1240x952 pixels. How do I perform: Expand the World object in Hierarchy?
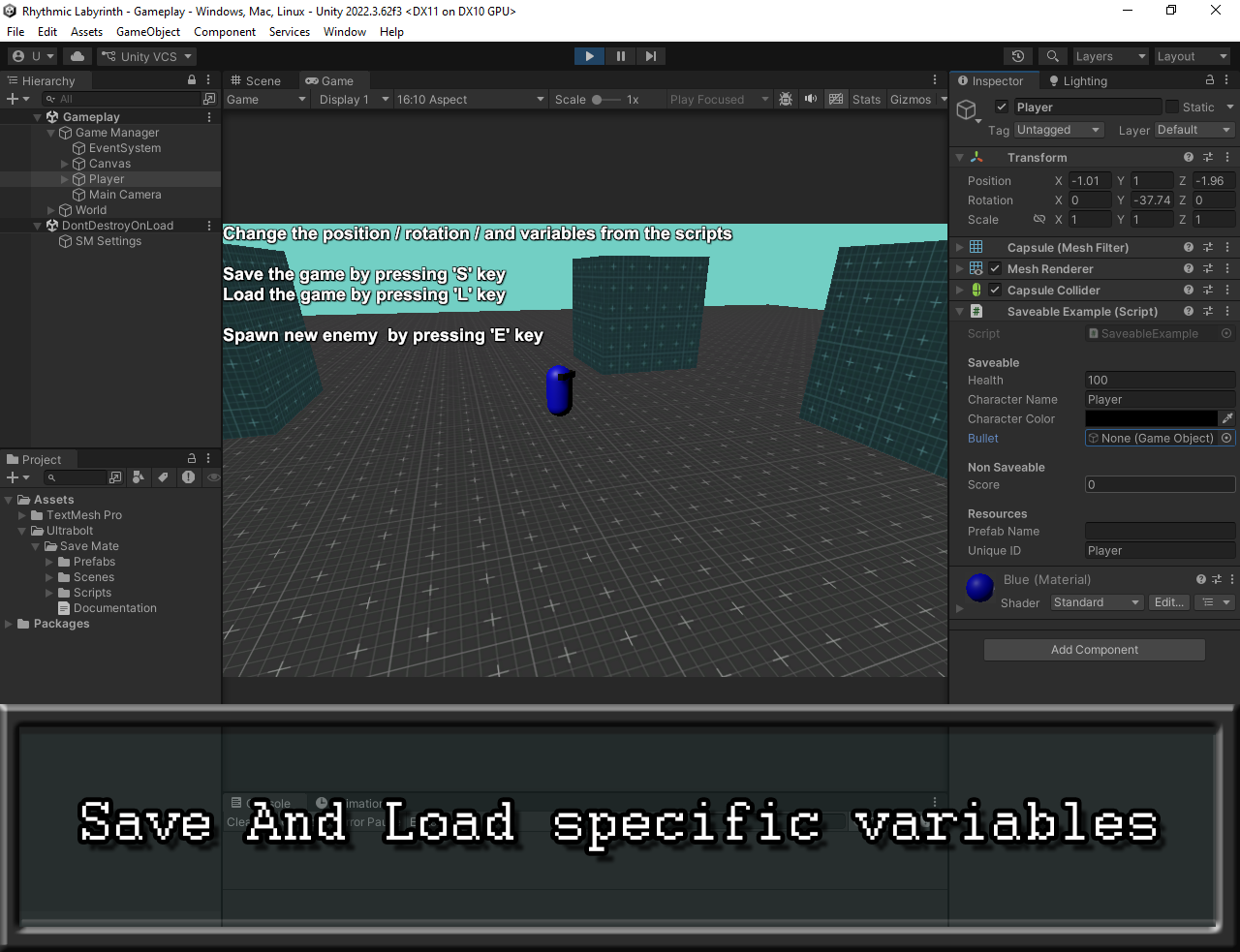click(51, 210)
